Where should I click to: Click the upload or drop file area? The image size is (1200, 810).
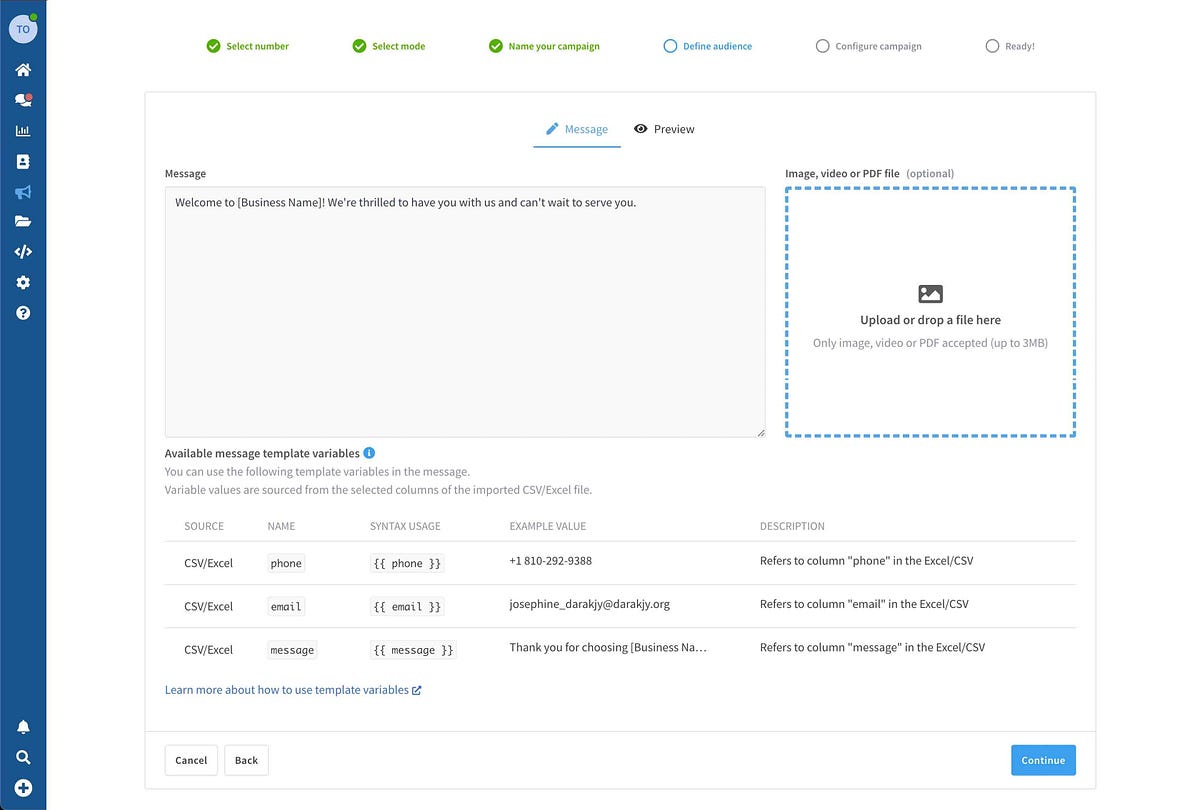[930, 312]
